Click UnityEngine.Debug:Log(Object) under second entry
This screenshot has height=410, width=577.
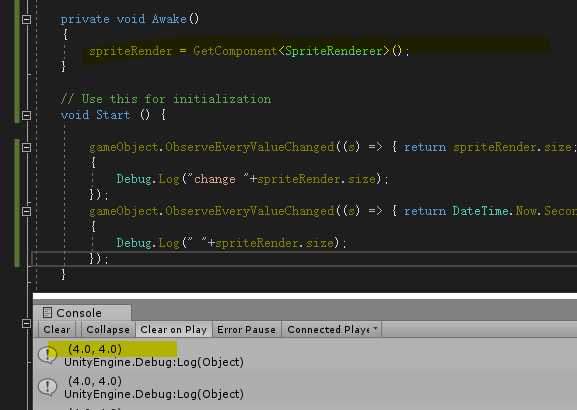coord(154,394)
